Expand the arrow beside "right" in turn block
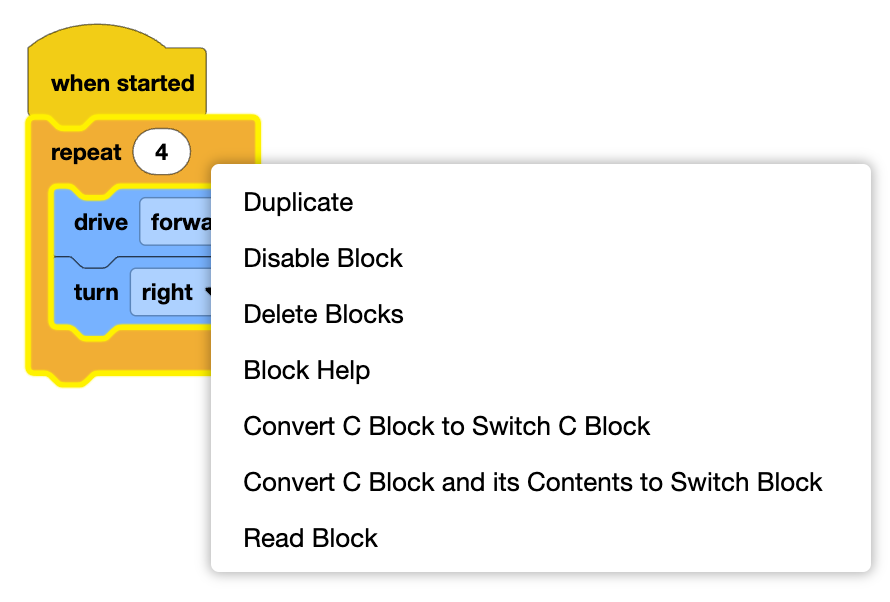Viewport: 890px width, 602px height. [x=208, y=293]
